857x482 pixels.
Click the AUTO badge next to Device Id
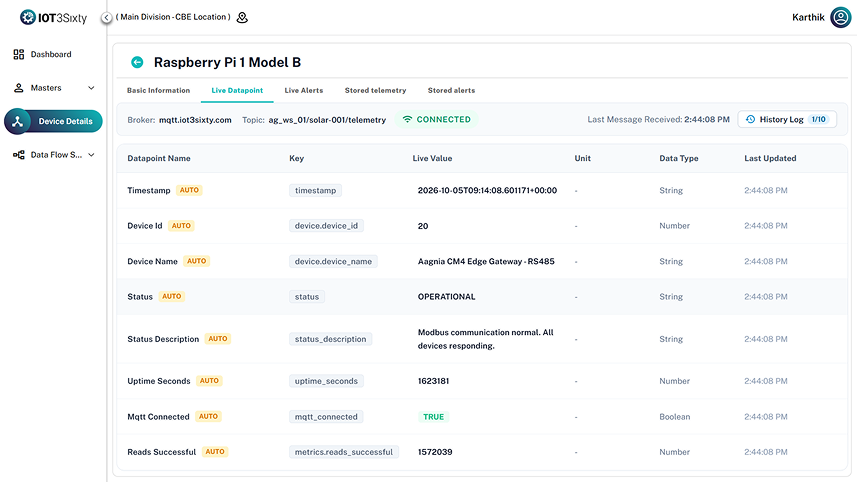click(x=181, y=226)
